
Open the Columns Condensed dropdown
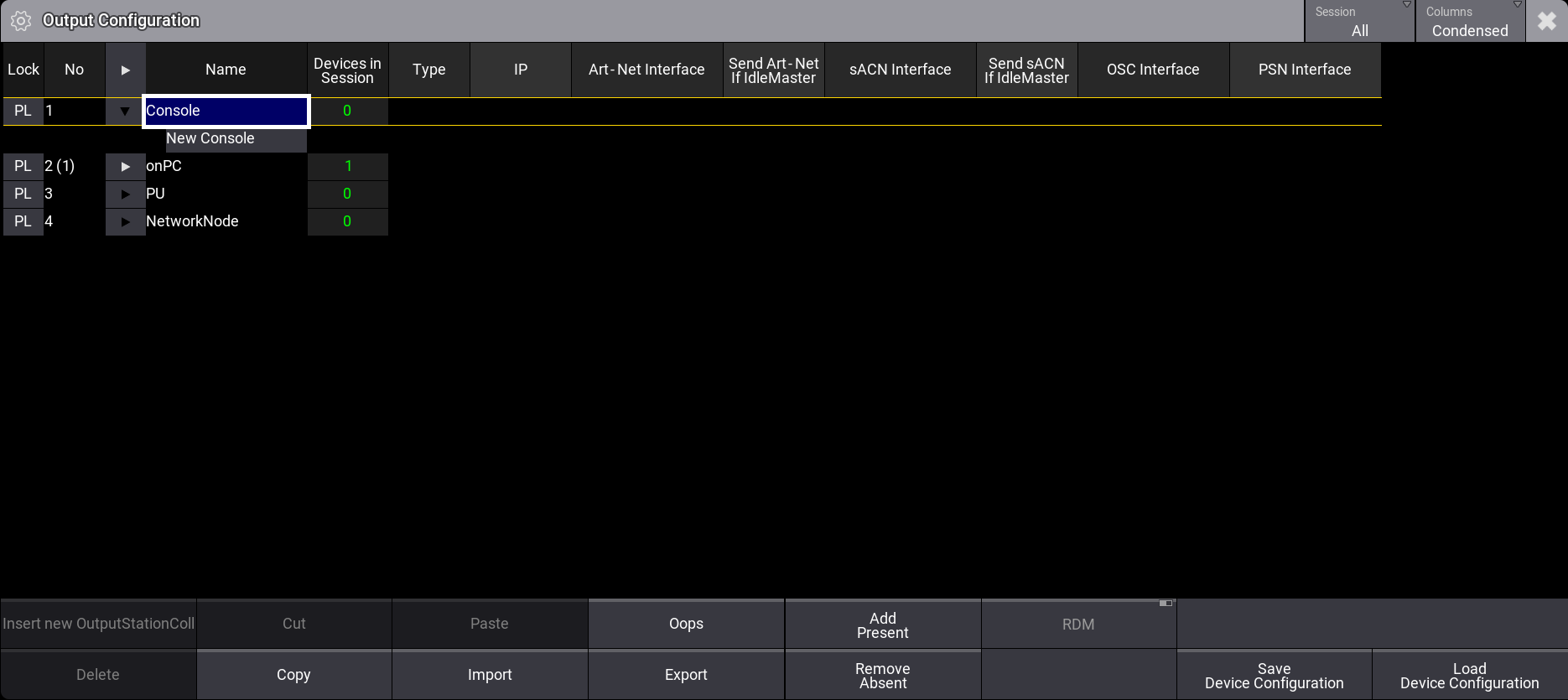tap(1469, 21)
